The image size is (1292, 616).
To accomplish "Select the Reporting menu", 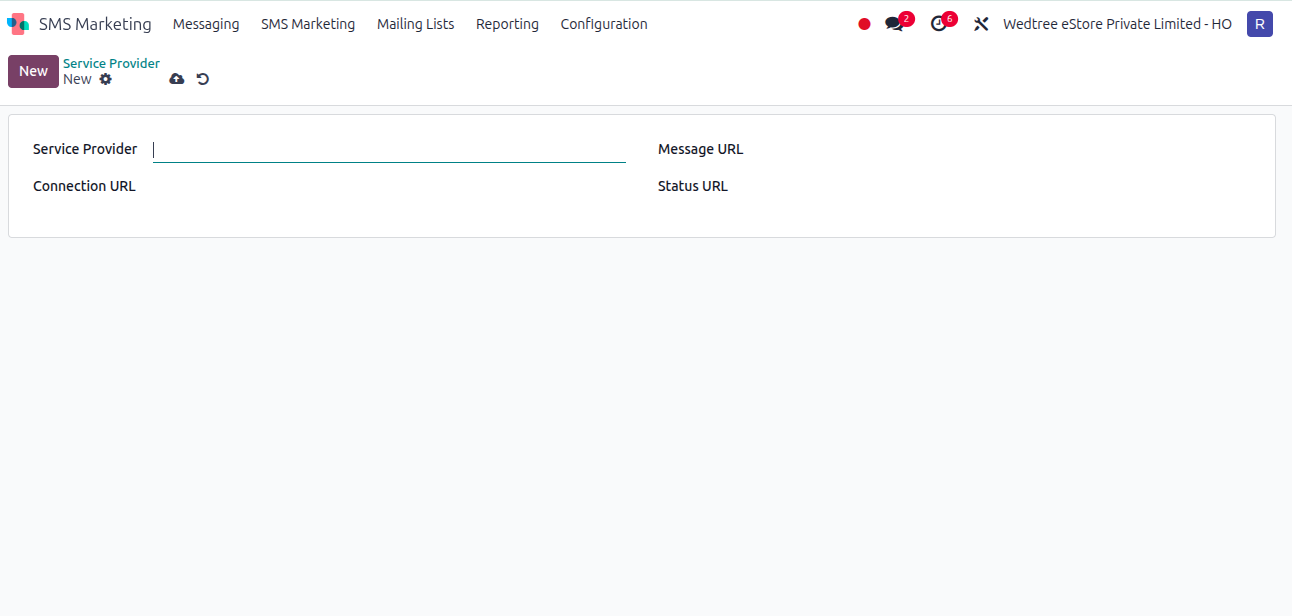I will tap(507, 23).
